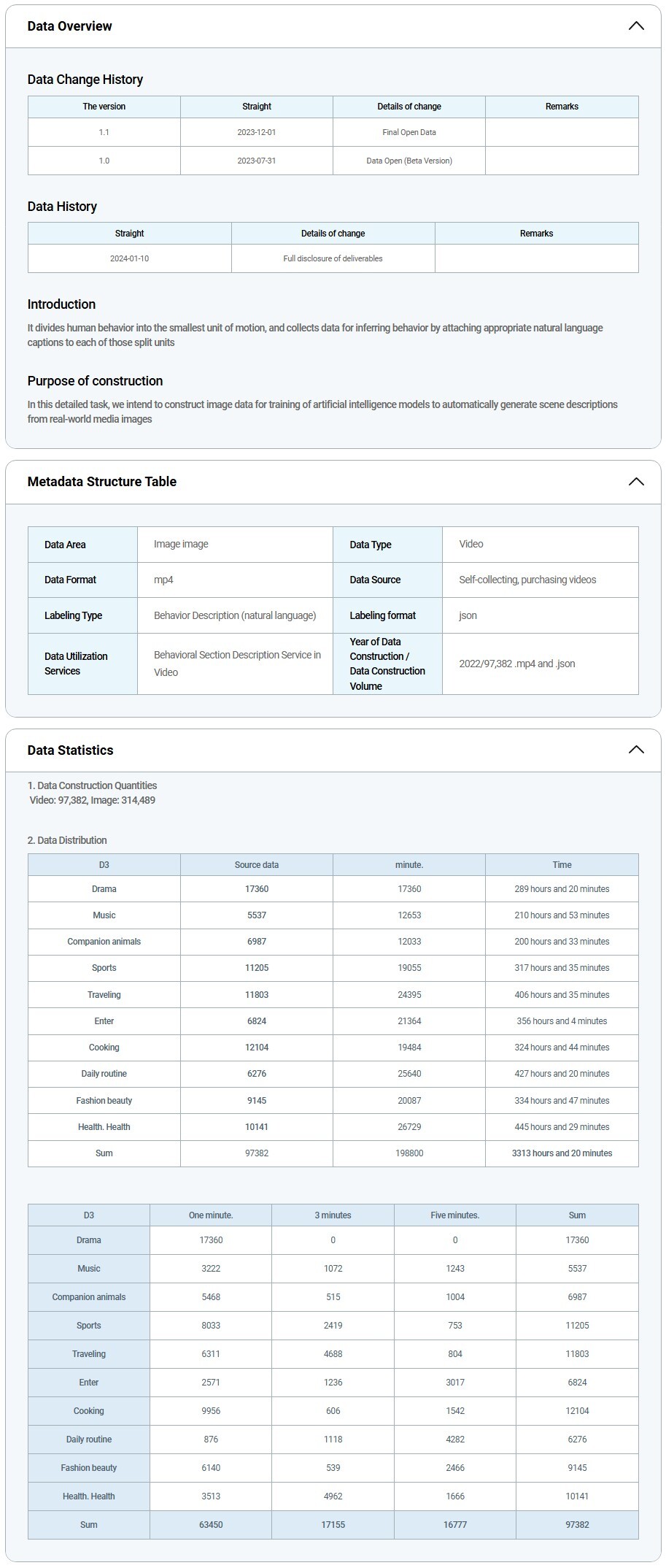Select the 2022/97,382 .mp4 and .json value

click(x=516, y=664)
